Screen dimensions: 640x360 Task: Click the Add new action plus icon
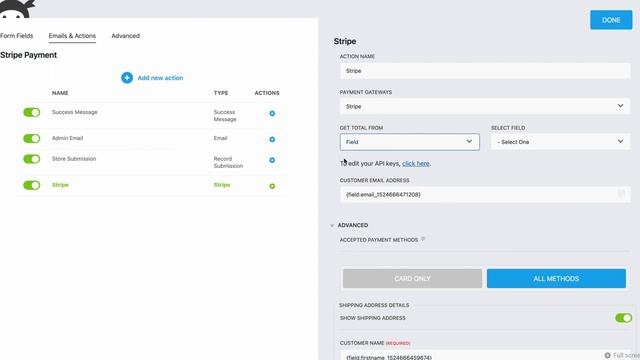127,78
